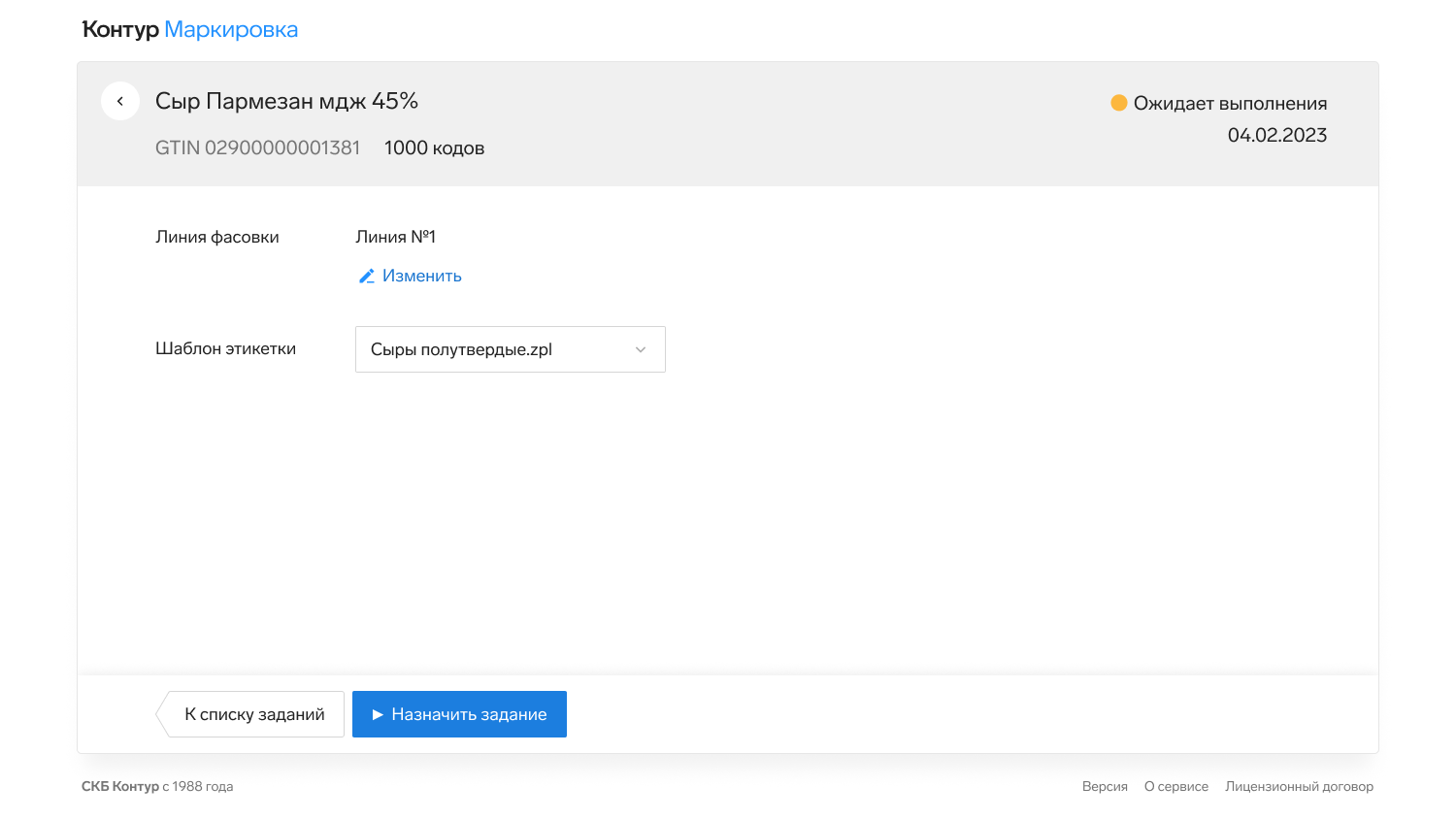This screenshot has height=819, width=1456.
Task: Click the pencil icon next to Изменить
Action: point(367,277)
